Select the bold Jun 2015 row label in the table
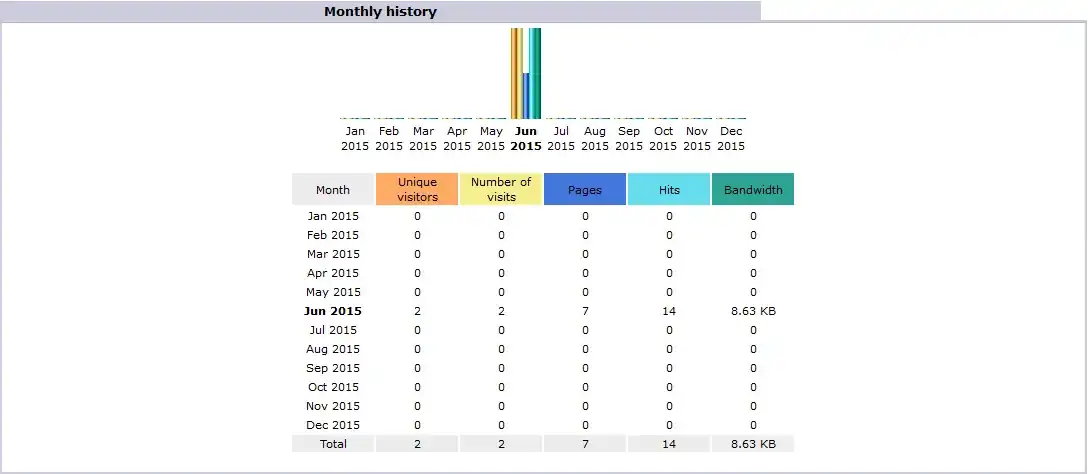This screenshot has height=474, width=1088. (x=333, y=311)
